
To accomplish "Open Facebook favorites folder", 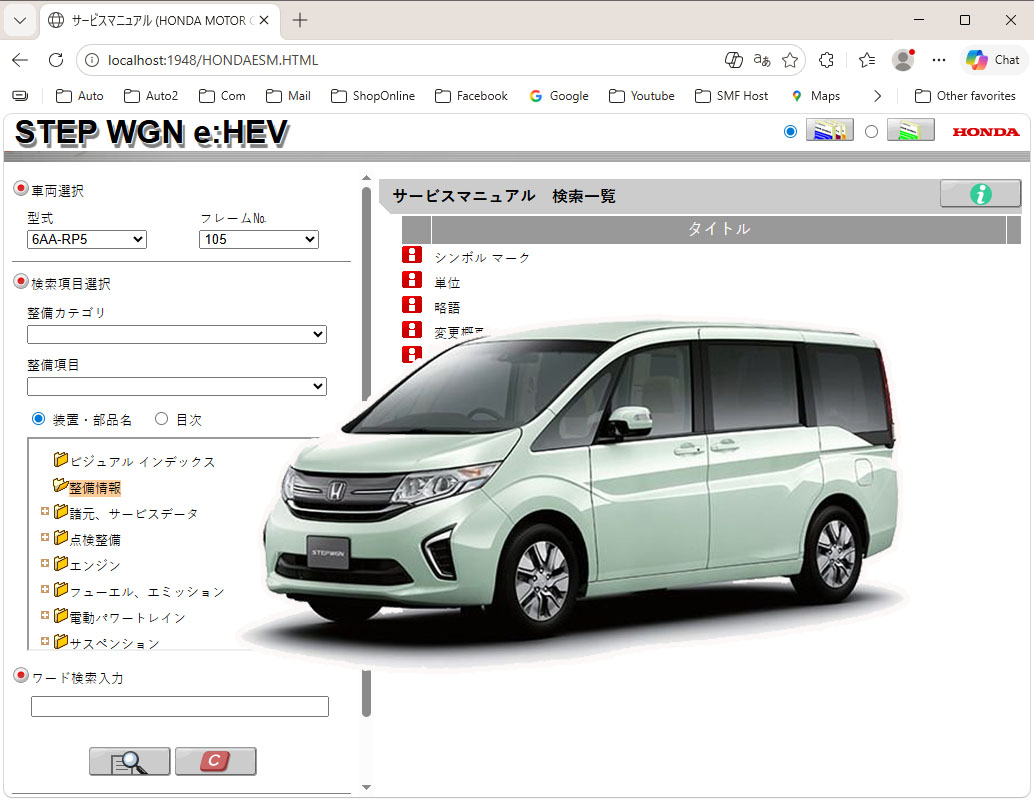I will pos(471,96).
